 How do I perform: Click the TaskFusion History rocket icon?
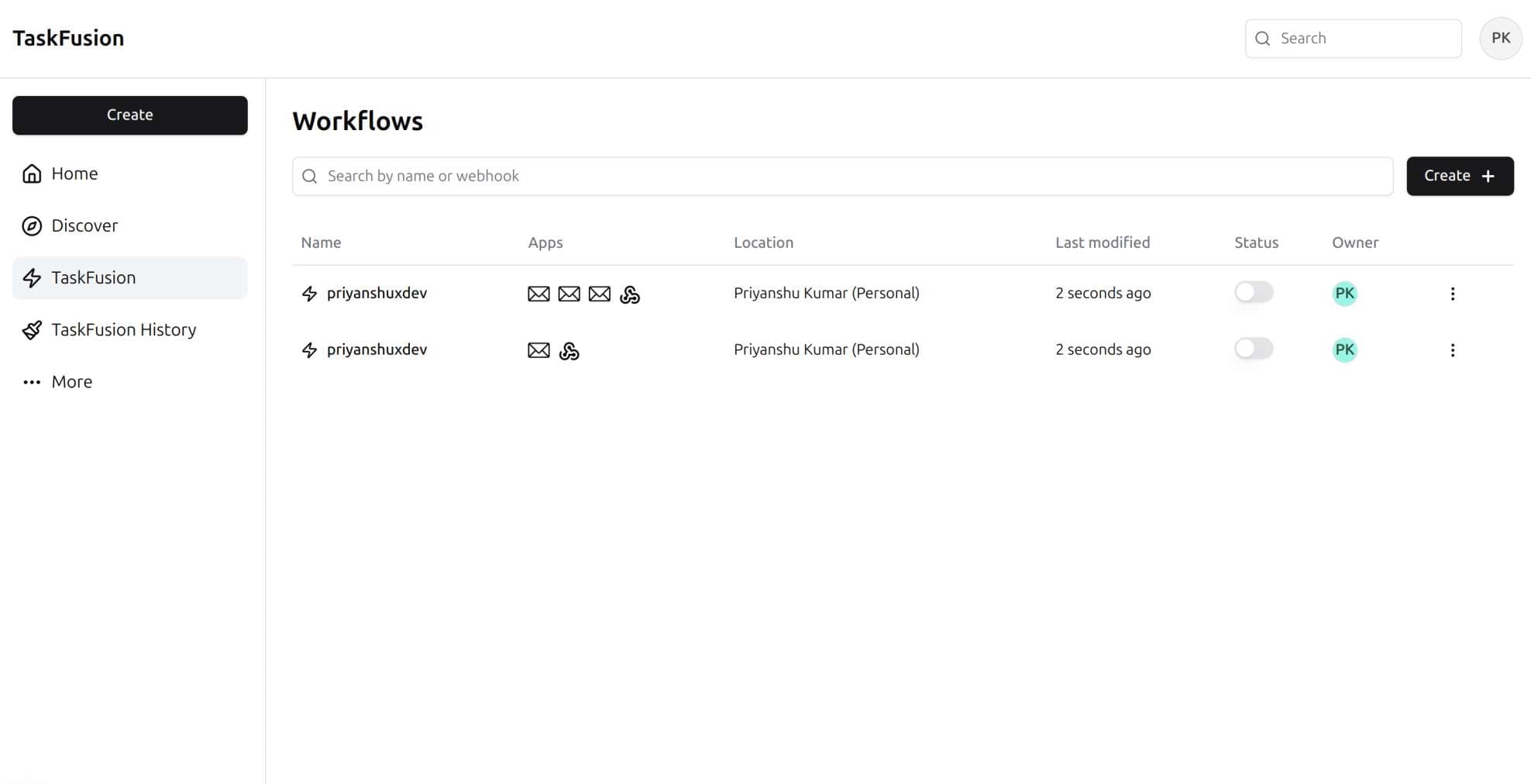[x=32, y=330]
